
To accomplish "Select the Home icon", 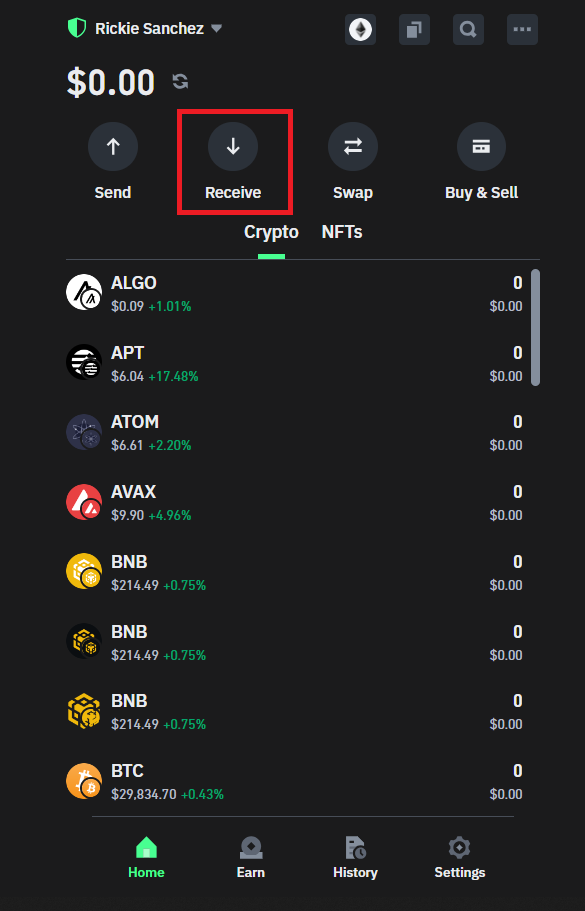I will tap(146, 857).
